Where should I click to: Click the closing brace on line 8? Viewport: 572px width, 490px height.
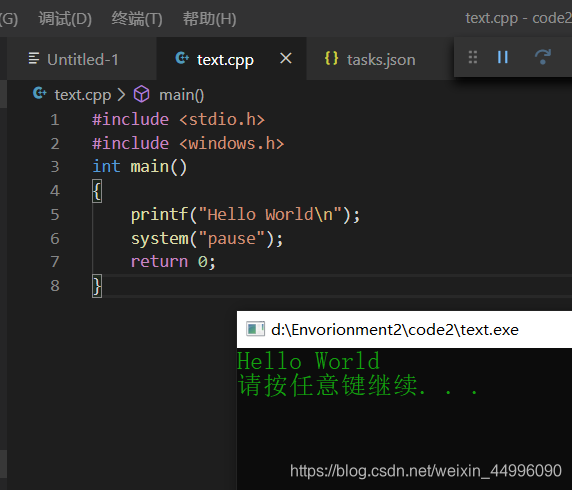(97, 286)
